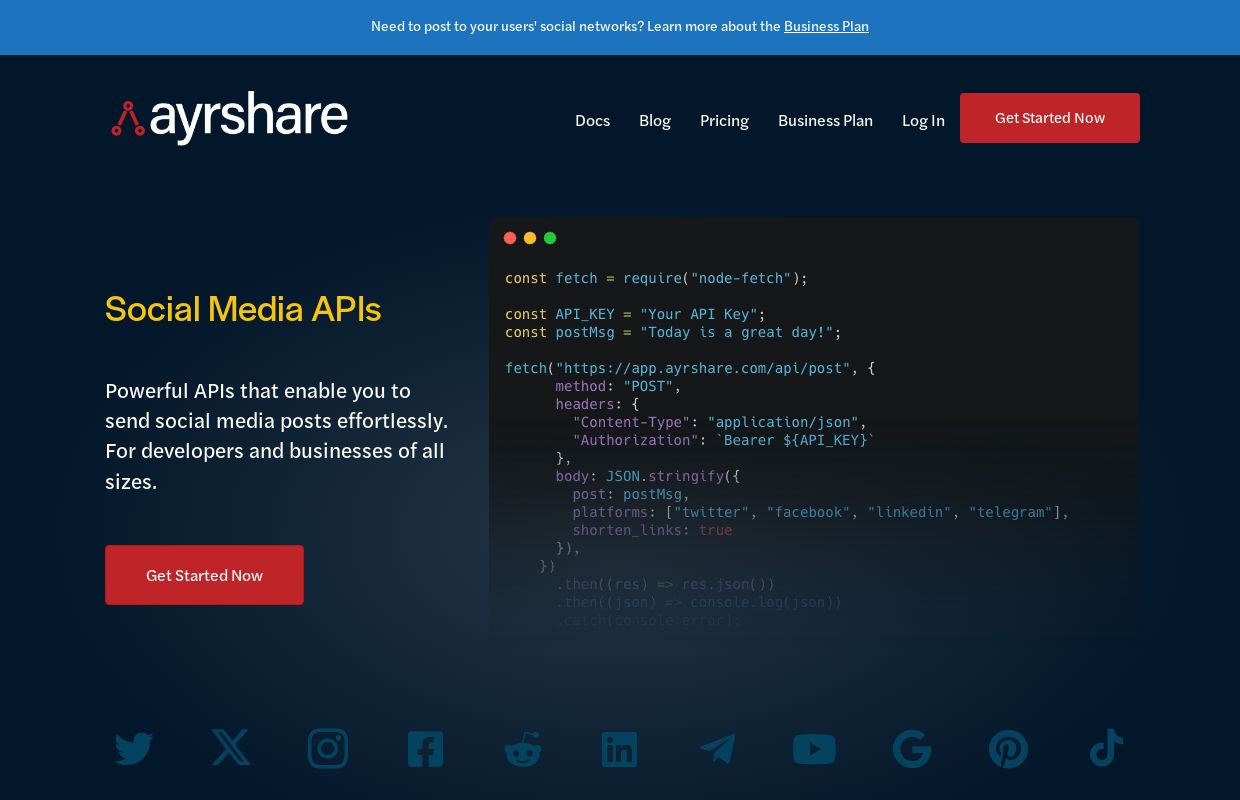This screenshot has height=800, width=1240.
Task: Open the LinkedIn icon
Action: click(619, 749)
